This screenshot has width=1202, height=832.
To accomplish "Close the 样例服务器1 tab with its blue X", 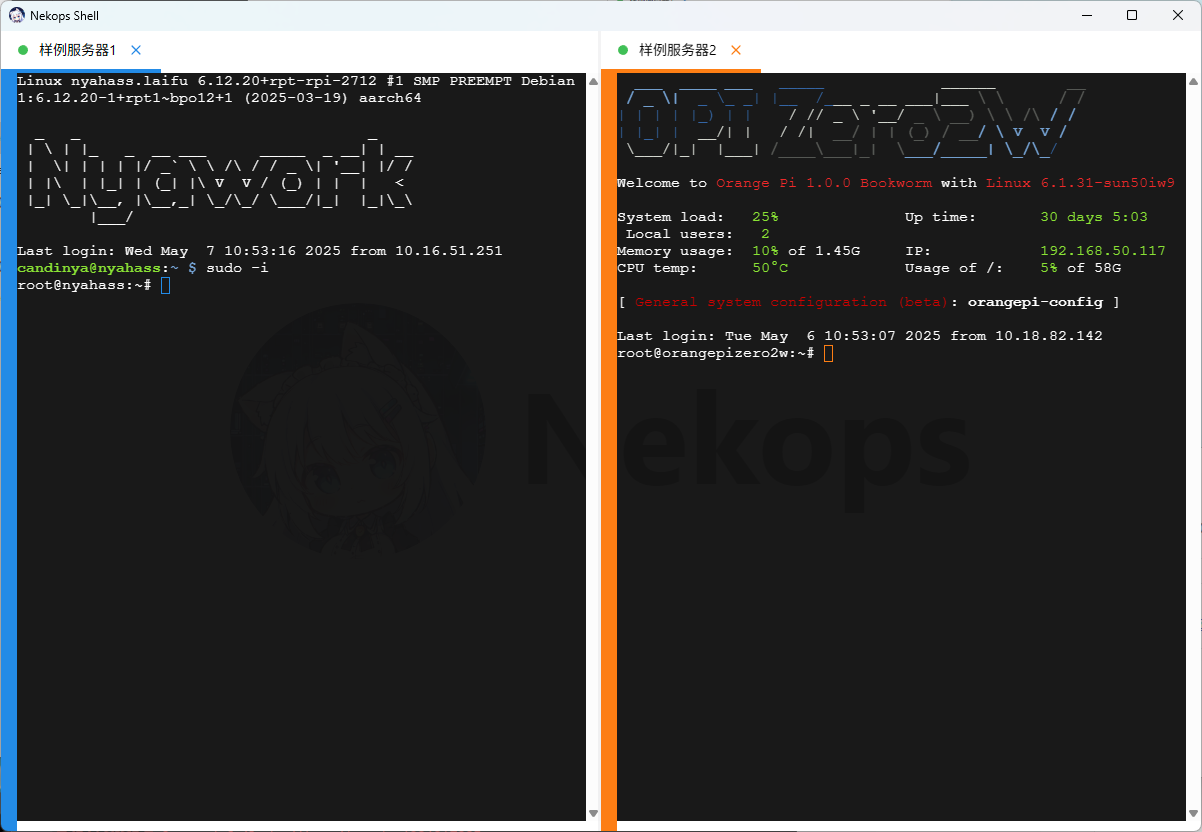I will coord(136,50).
